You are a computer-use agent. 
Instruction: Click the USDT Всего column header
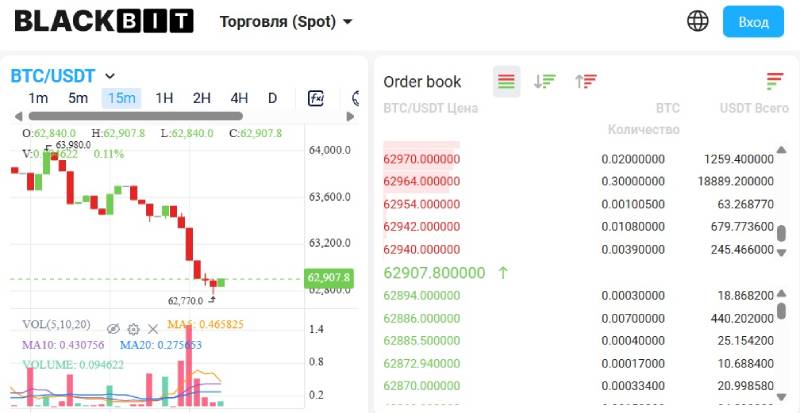click(x=754, y=108)
